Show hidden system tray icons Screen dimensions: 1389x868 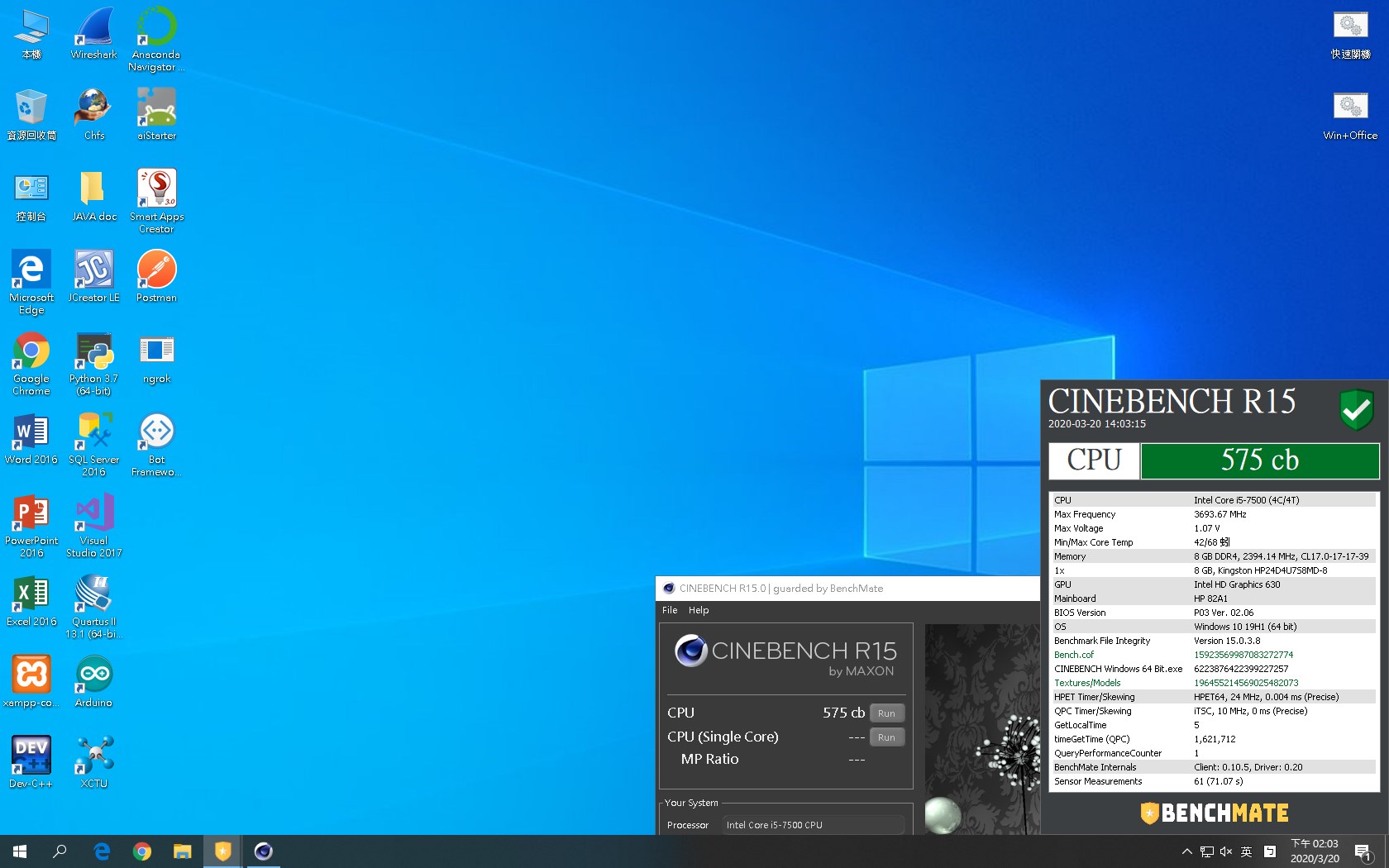click(1186, 851)
